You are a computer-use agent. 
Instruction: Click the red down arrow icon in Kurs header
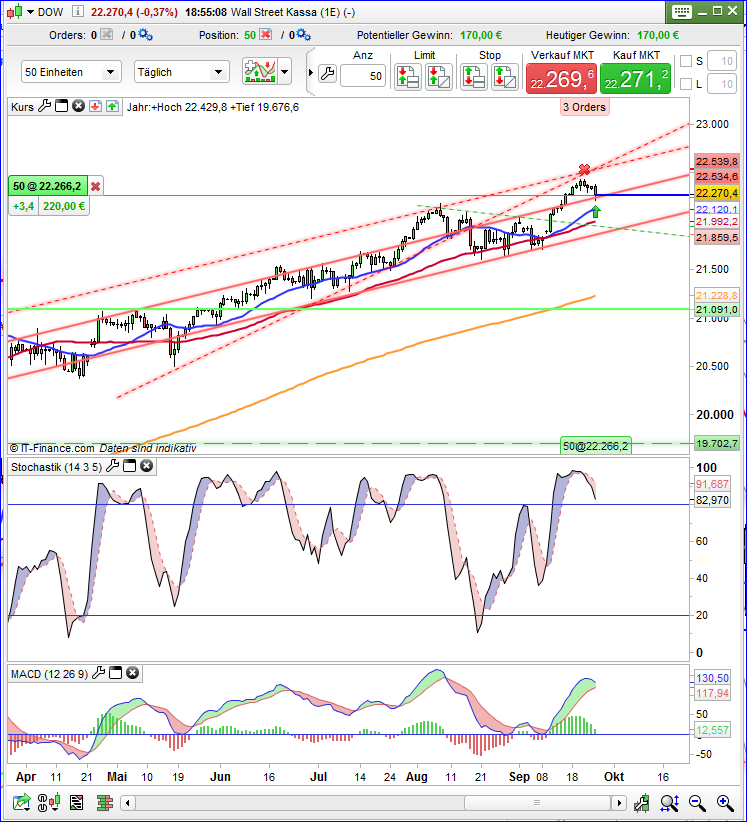pyautogui.click(x=95, y=106)
